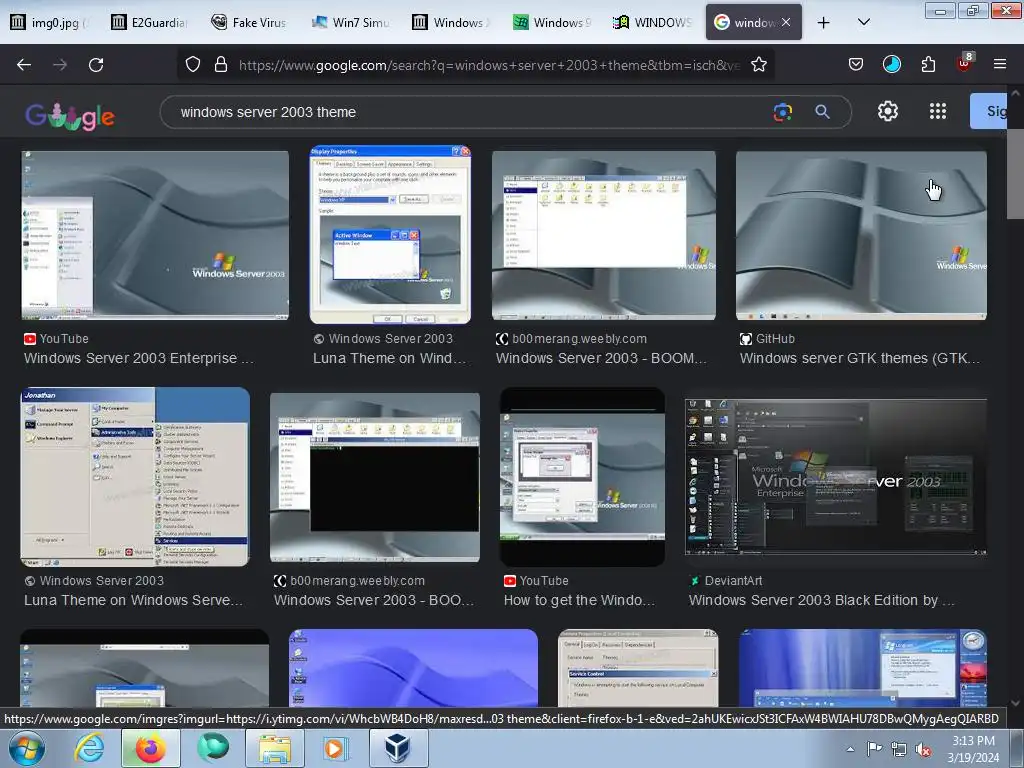
Task: Search by image with Google Lens icon
Action: tap(782, 112)
